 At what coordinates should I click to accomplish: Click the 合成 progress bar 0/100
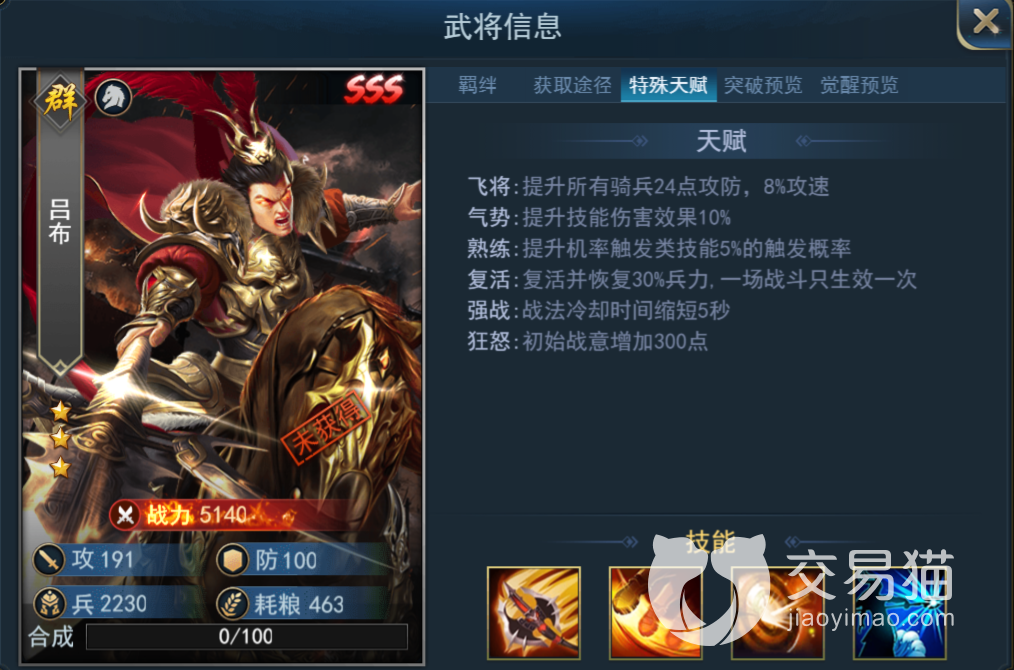246,636
